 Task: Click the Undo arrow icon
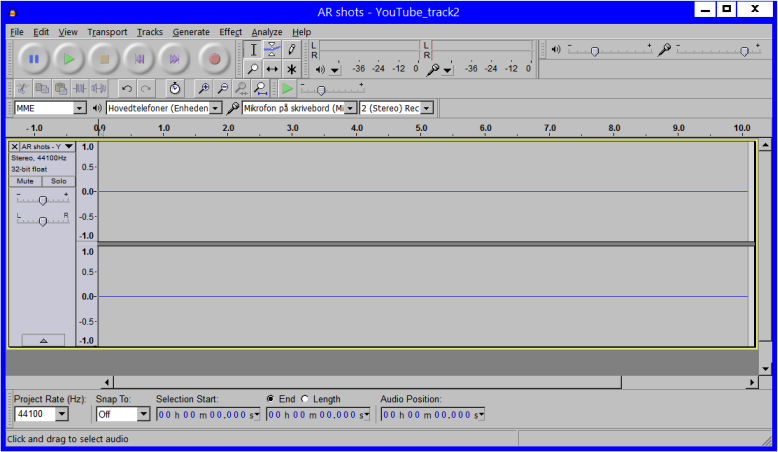(x=127, y=89)
